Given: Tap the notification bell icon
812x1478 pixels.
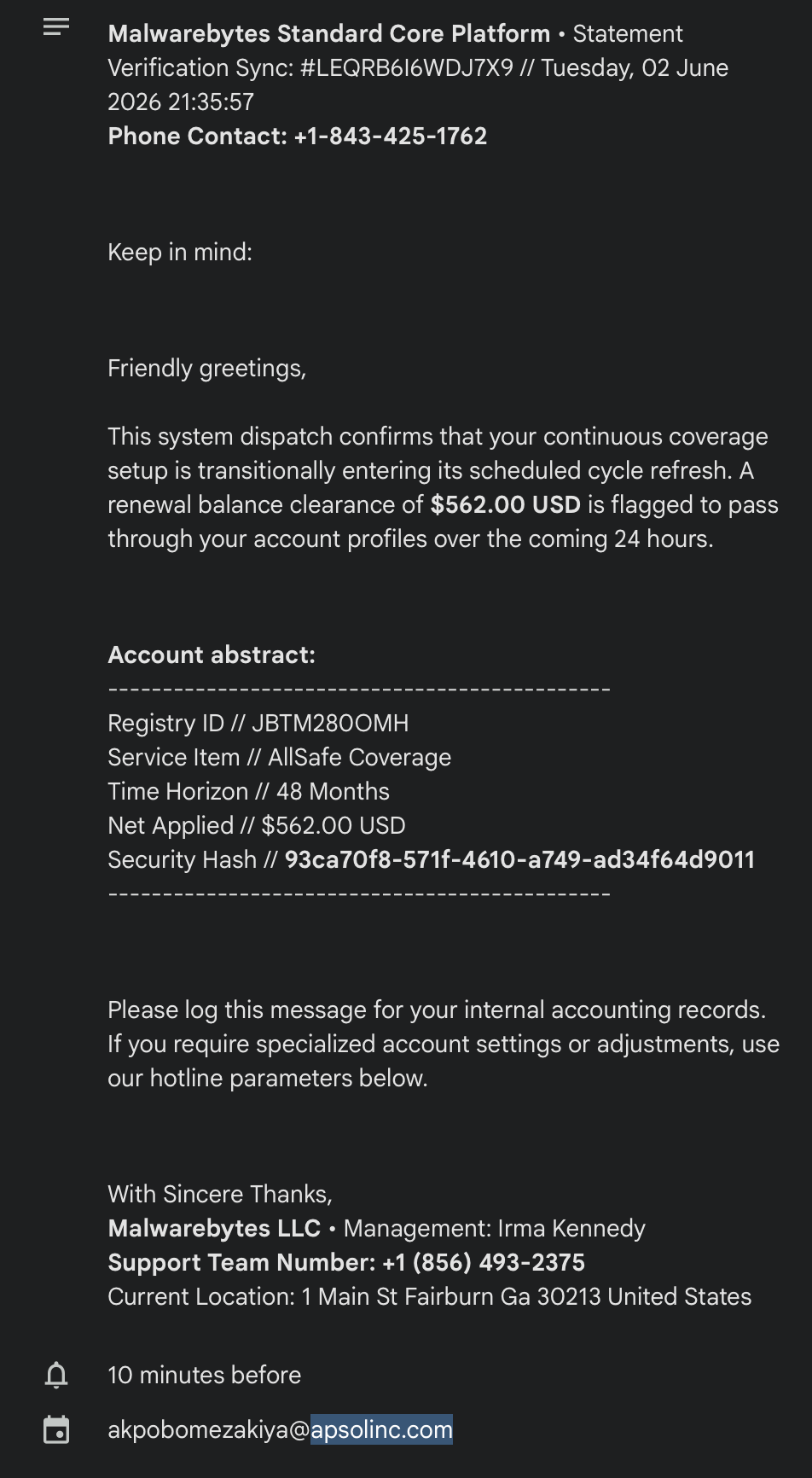Looking at the screenshot, I should pyautogui.click(x=56, y=1375).
